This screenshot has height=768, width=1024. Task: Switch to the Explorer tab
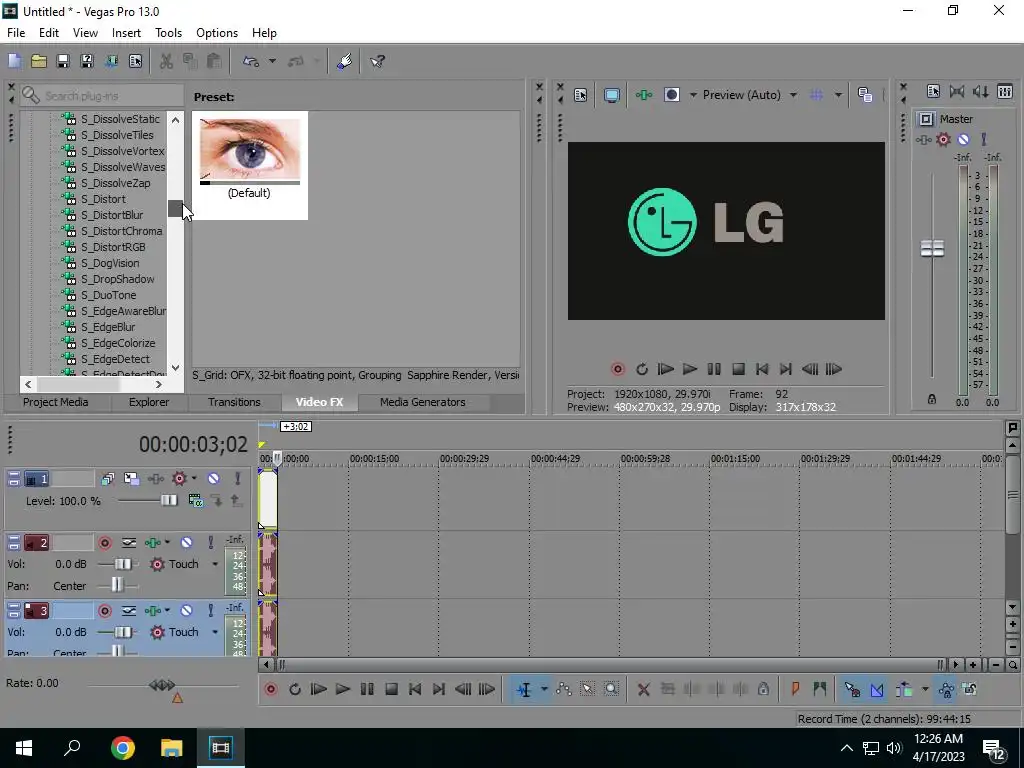pyautogui.click(x=149, y=402)
